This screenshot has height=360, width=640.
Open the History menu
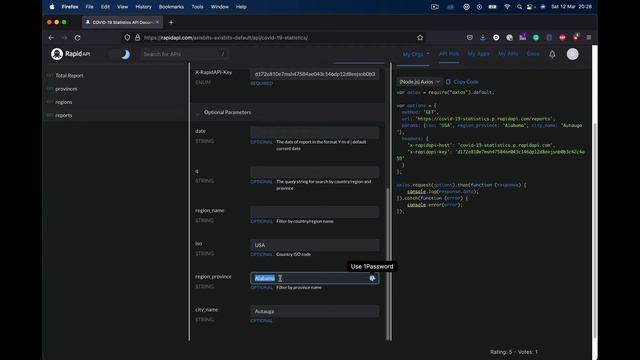(x=143, y=7)
